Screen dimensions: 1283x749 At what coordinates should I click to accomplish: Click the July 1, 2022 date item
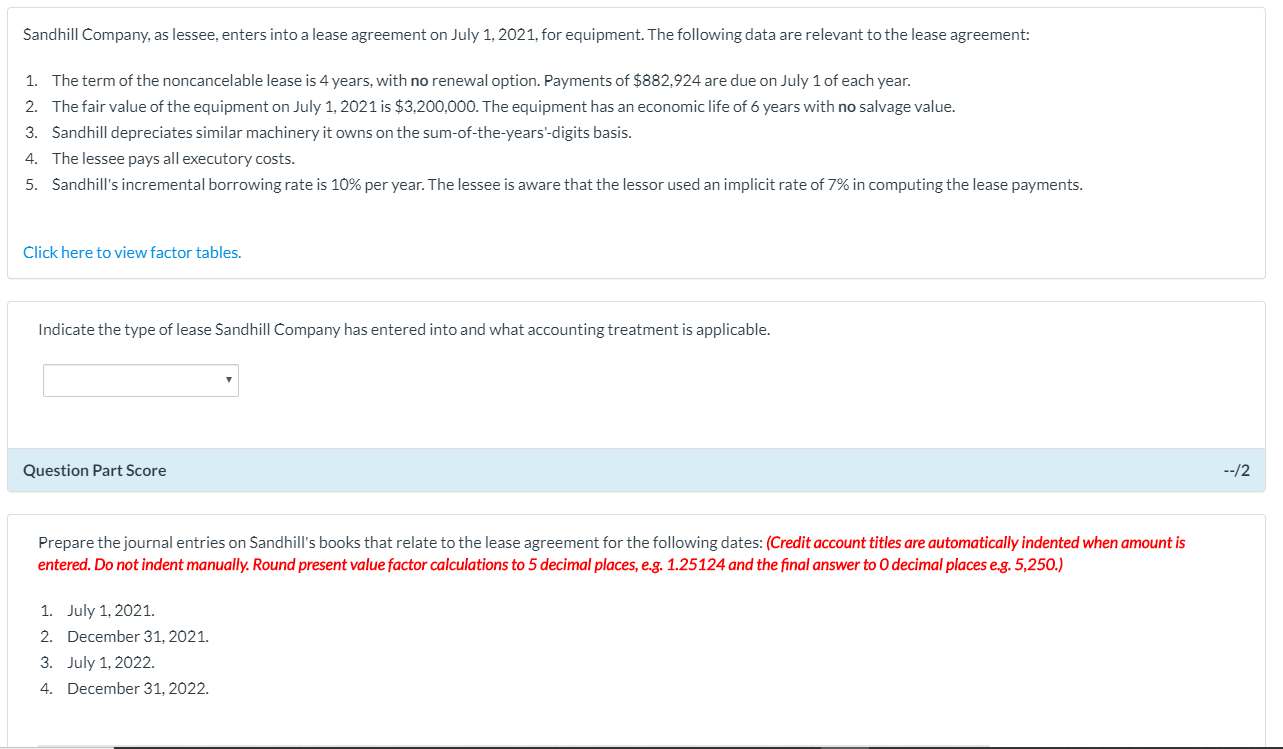(111, 662)
